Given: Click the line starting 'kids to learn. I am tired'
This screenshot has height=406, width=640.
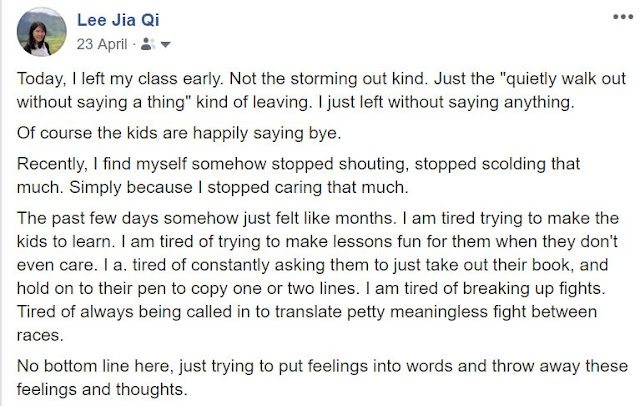Looking at the screenshot, I should tap(317, 242).
